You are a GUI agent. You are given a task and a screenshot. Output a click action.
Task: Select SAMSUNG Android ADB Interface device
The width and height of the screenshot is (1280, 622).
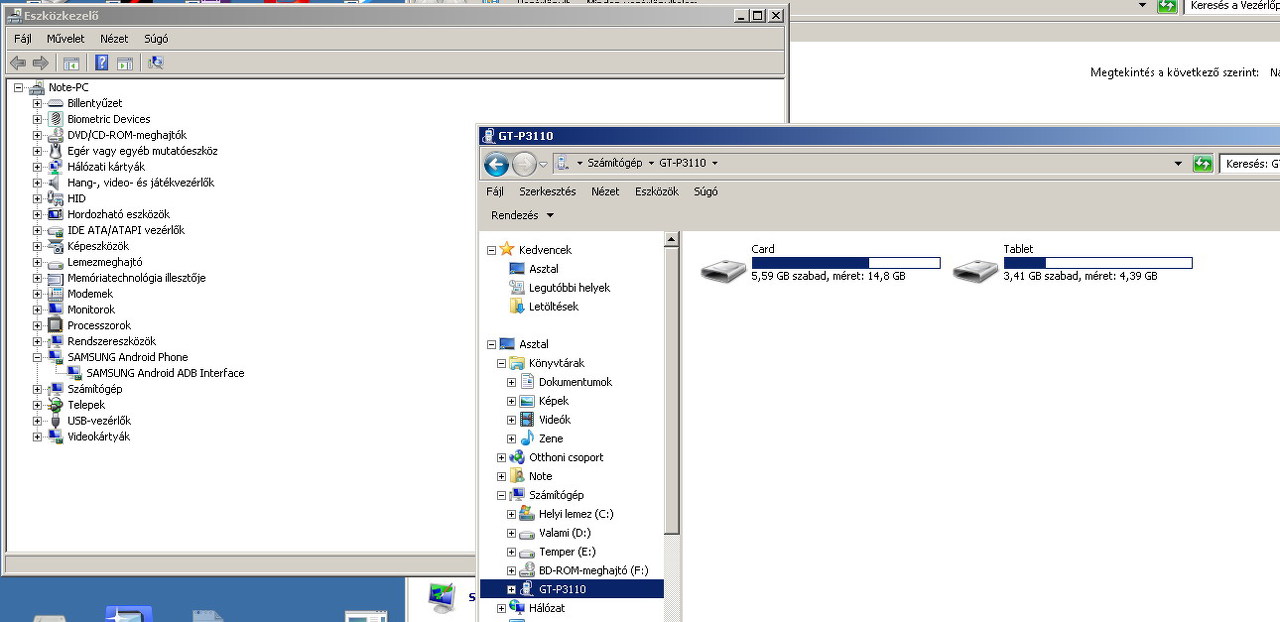click(x=165, y=373)
